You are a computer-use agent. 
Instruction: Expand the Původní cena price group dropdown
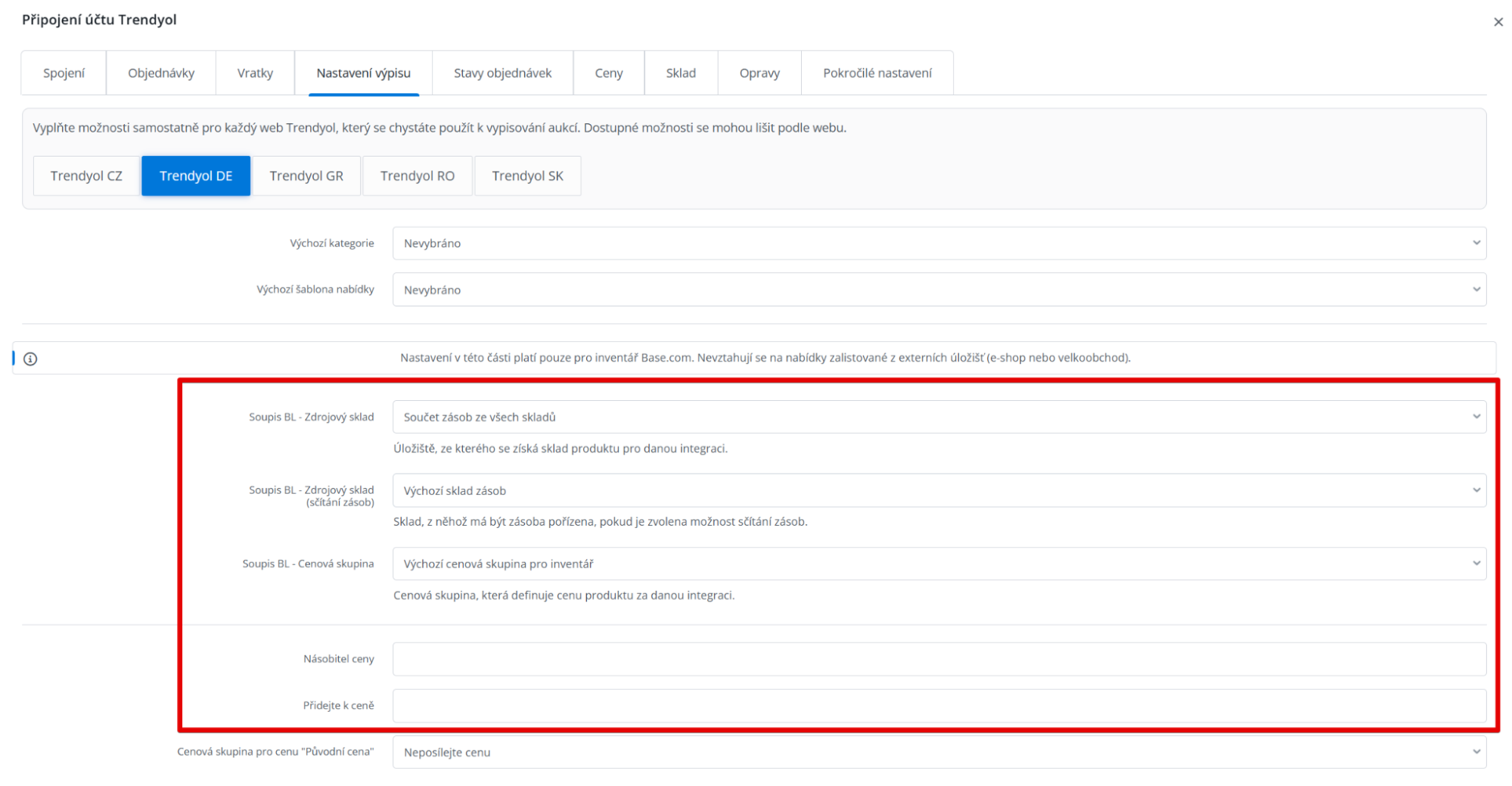pyautogui.click(x=939, y=752)
